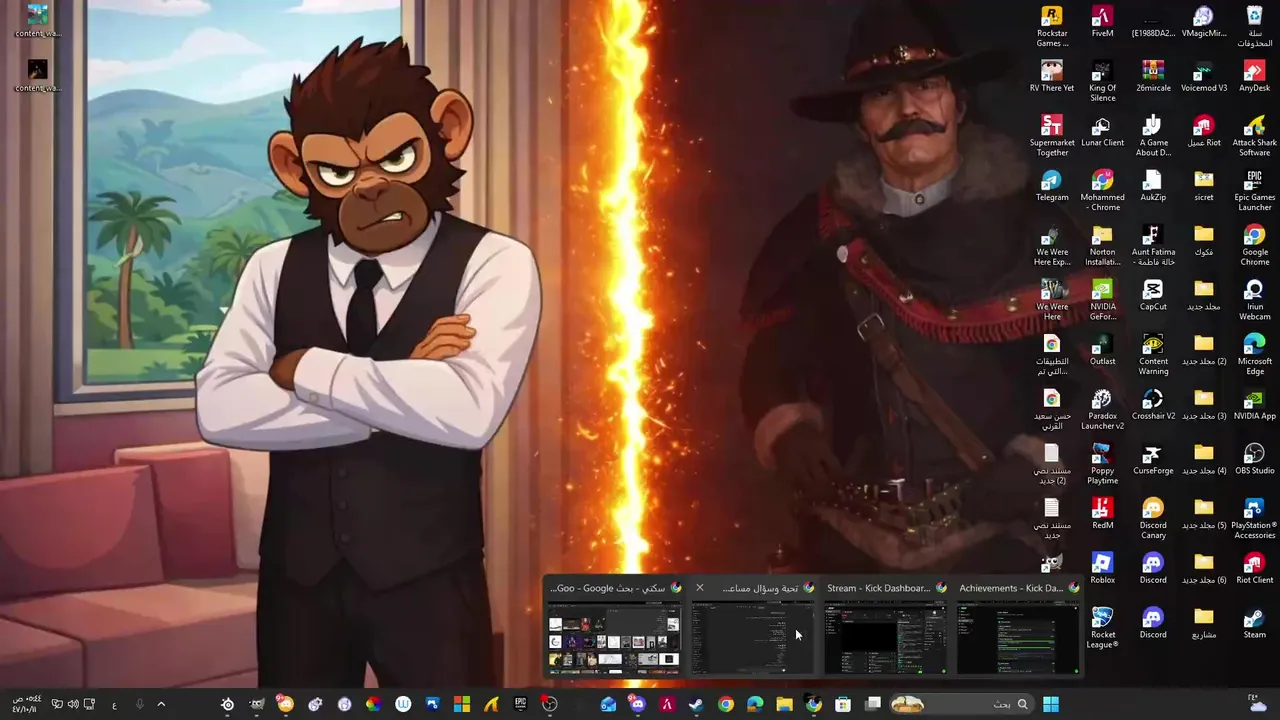Select the AukZip file on the desktop
1280x720 pixels.
[1153, 186]
